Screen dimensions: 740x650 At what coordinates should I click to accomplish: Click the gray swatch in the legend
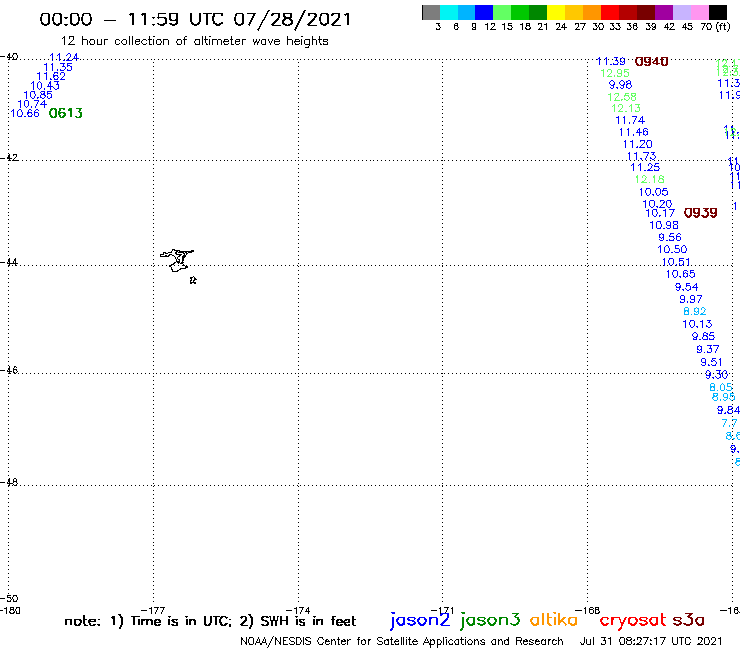[x=431, y=12]
